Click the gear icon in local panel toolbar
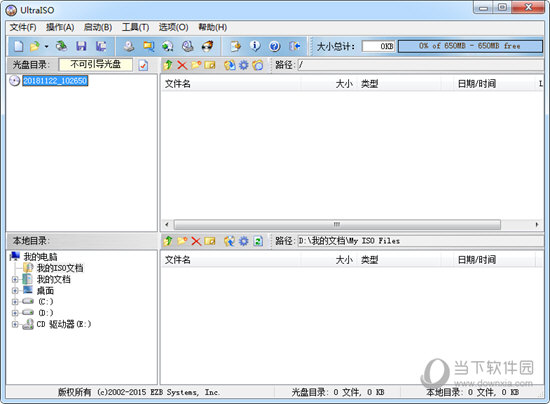The height and width of the screenshot is (404, 550). (x=243, y=241)
